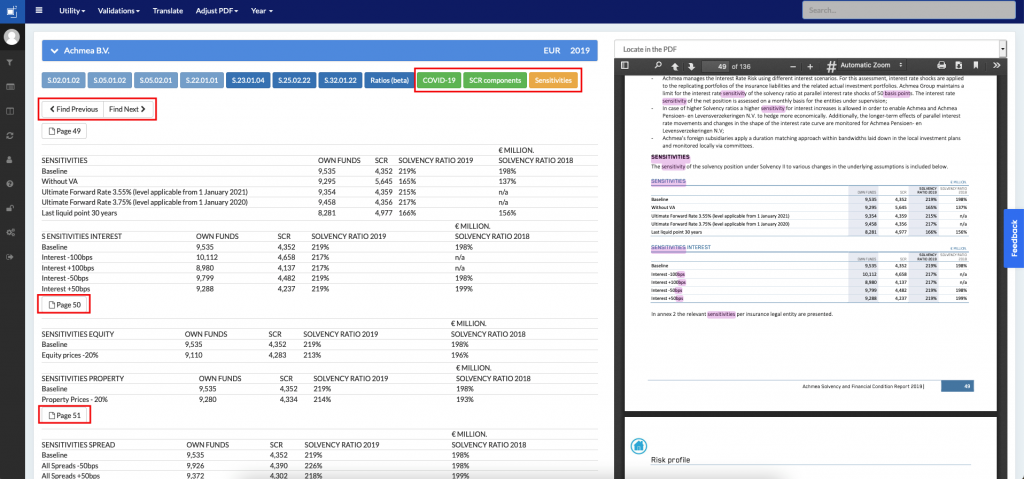Click the PDF zoom out minus
Image resolution: width=1024 pixels, height=479 pixels.
click(794, 65)
